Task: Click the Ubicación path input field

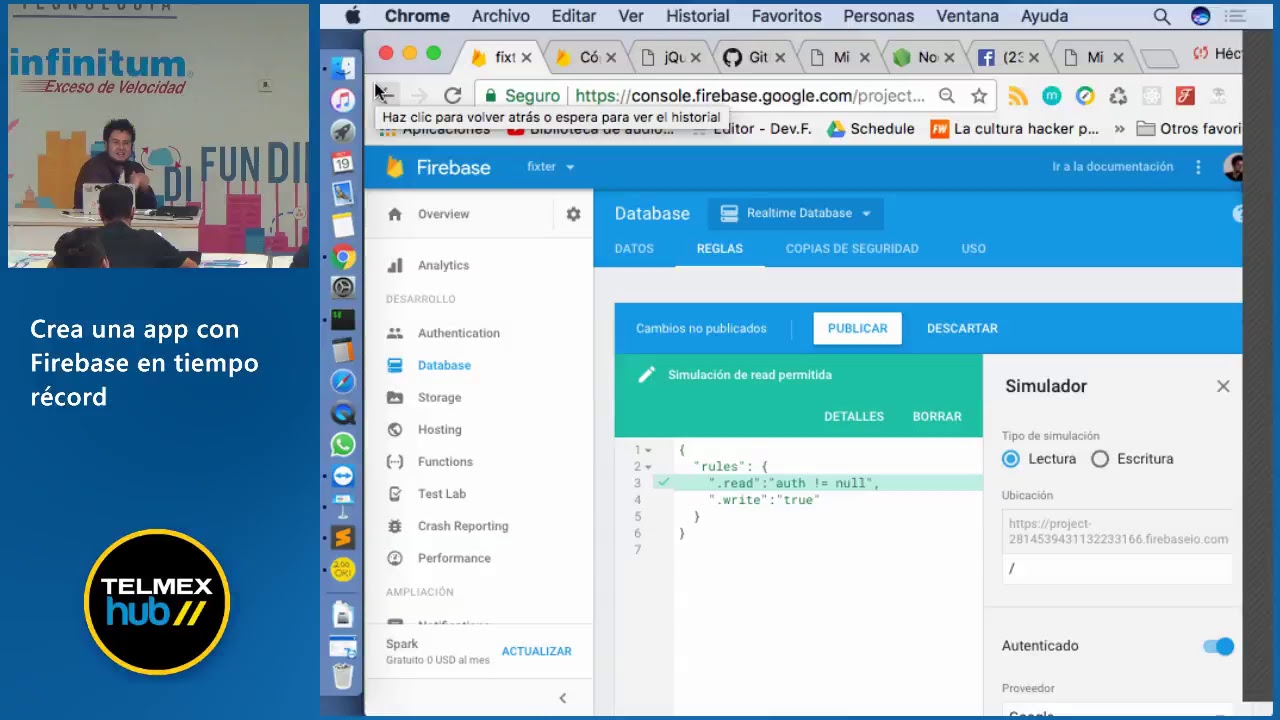Action: [1117, 568]
